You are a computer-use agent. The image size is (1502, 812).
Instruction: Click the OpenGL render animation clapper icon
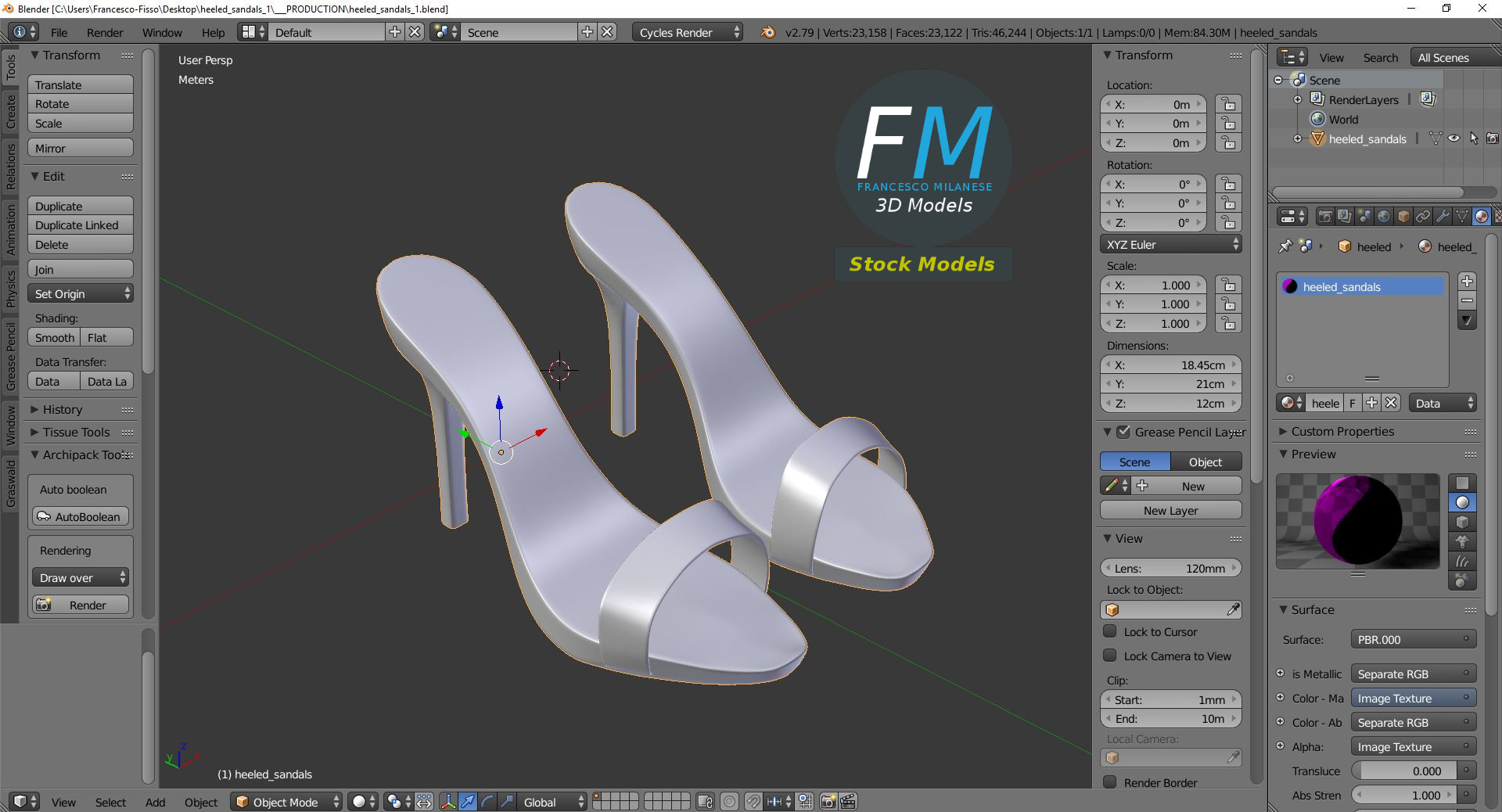848,802
